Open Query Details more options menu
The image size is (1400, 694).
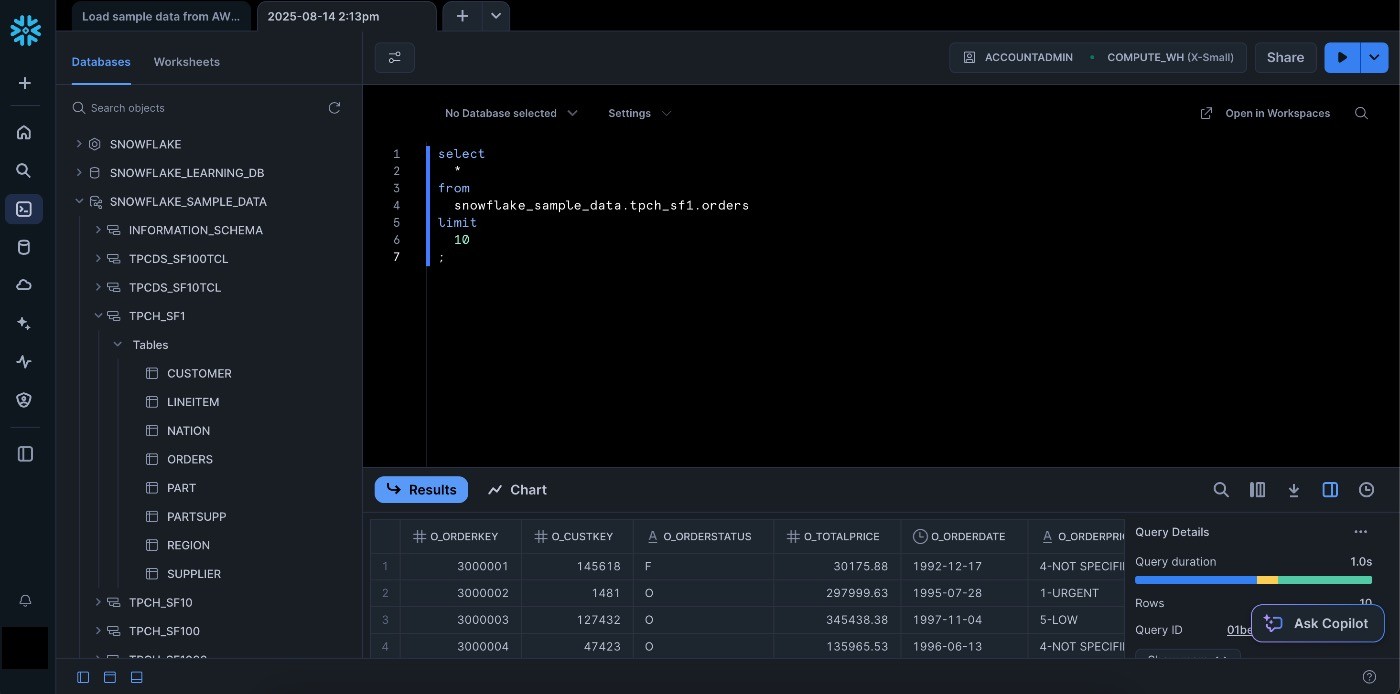[1360, 532]
